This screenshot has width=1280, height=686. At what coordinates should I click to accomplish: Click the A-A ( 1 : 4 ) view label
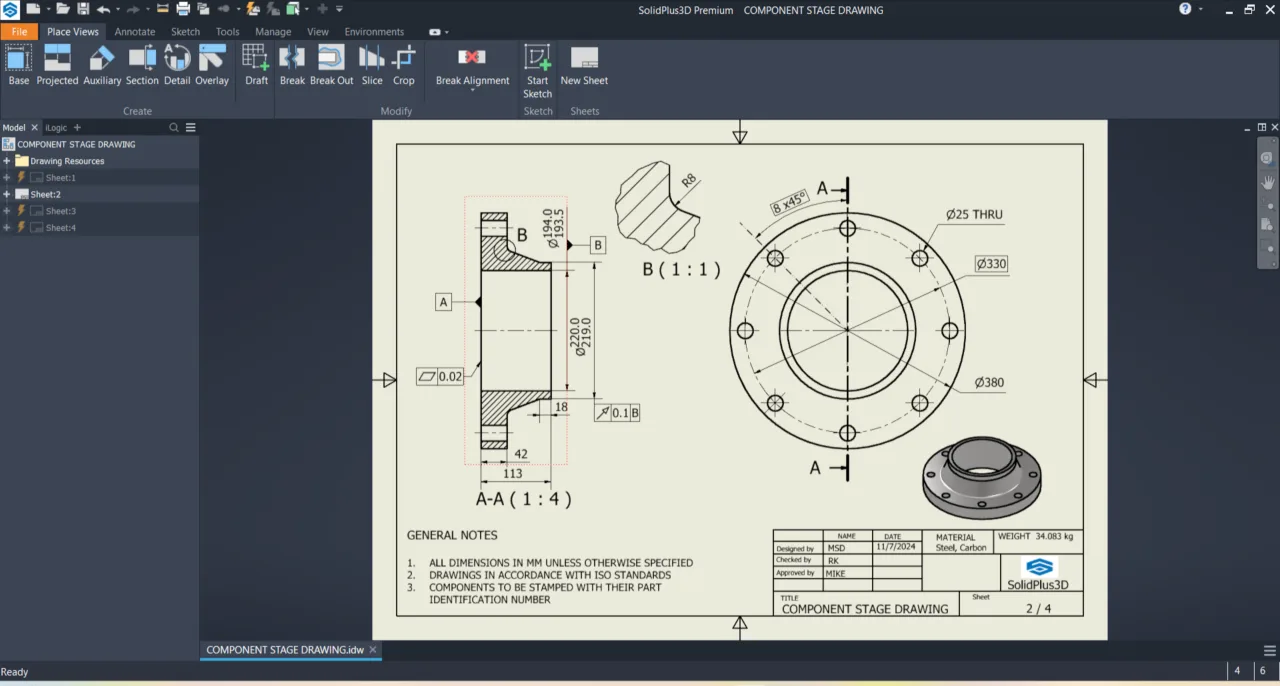524,499
